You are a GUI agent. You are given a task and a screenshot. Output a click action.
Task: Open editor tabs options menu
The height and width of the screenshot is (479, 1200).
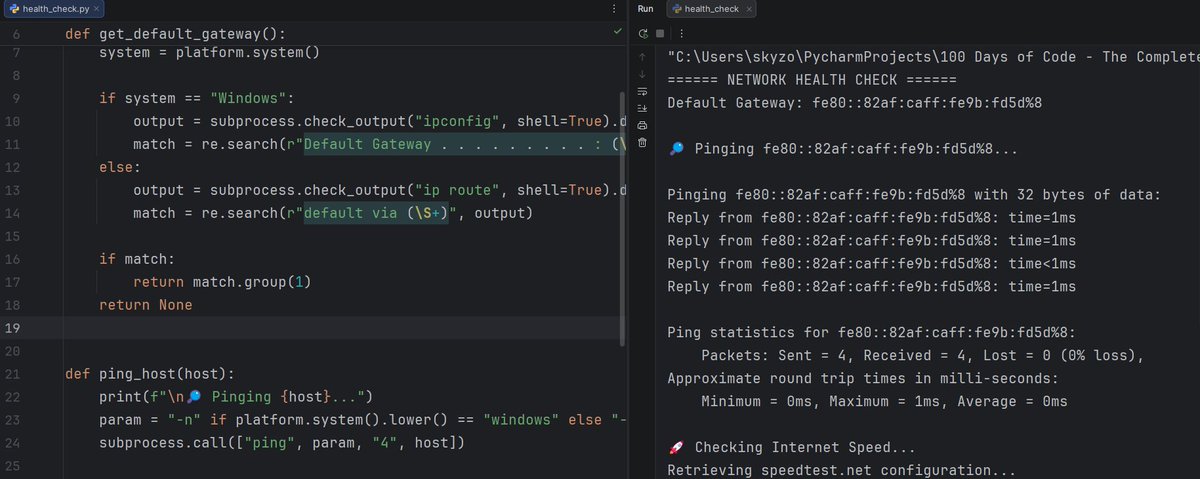613,8
